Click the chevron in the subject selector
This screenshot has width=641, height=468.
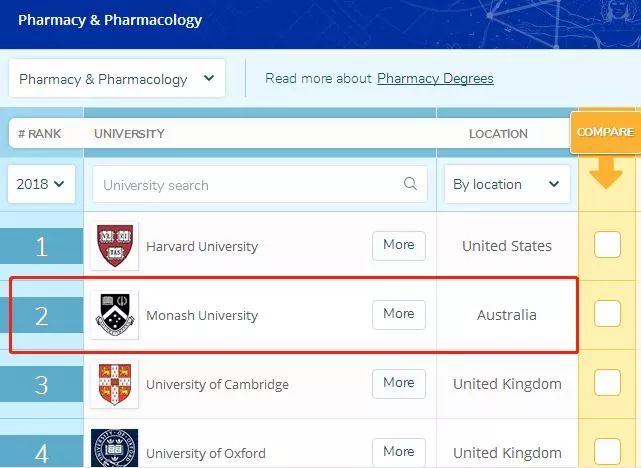[209, 78]
